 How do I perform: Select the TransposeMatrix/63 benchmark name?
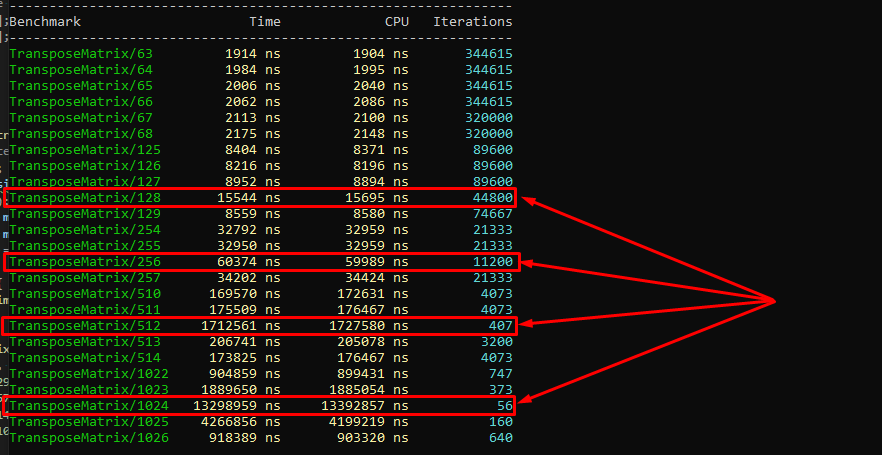pos(81,53)
